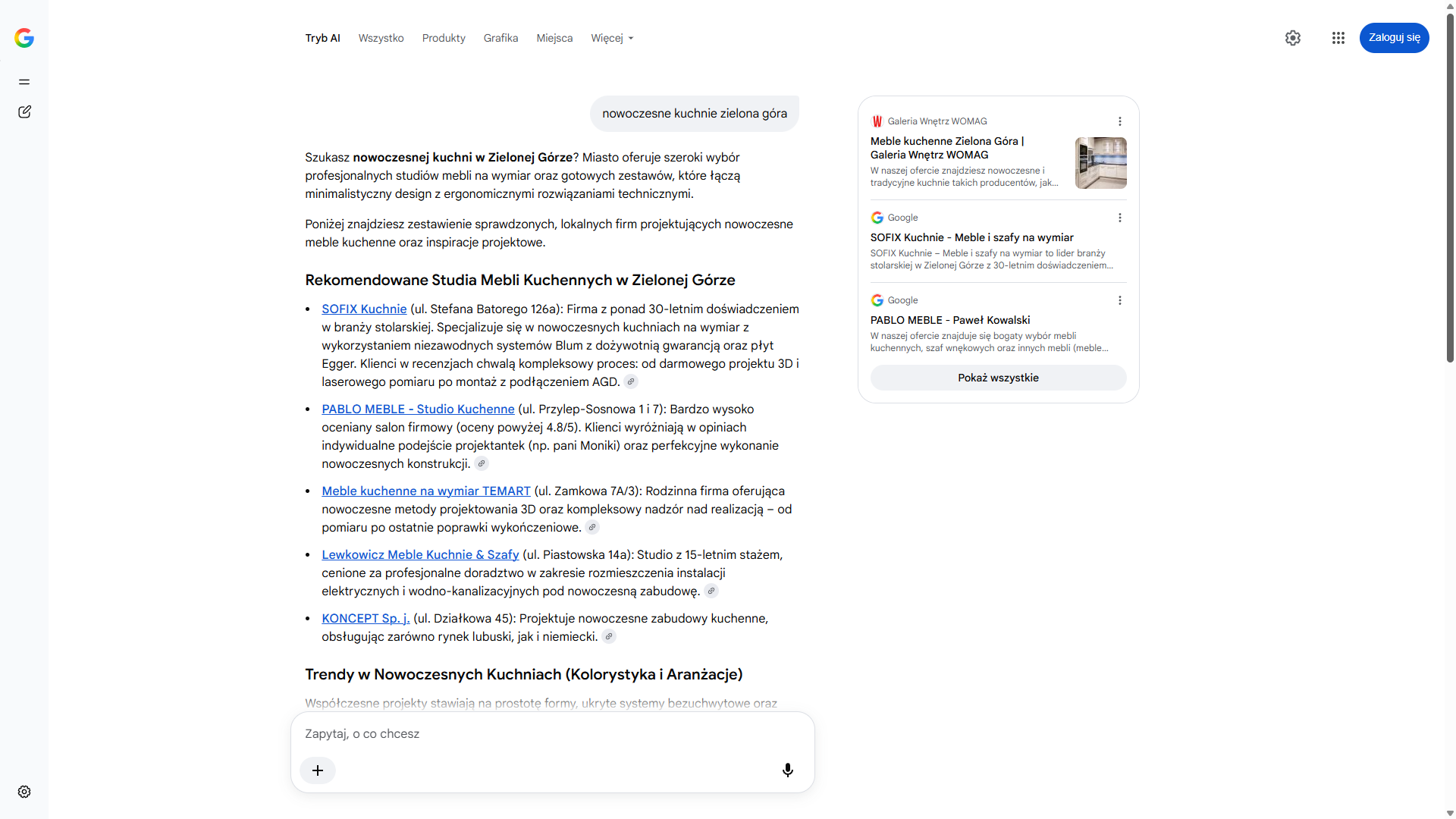Image resolution: width=1456 pixels, height=819 pixels.
Task: Open the sidebar hamburger menu
Action: coord(24,82)
